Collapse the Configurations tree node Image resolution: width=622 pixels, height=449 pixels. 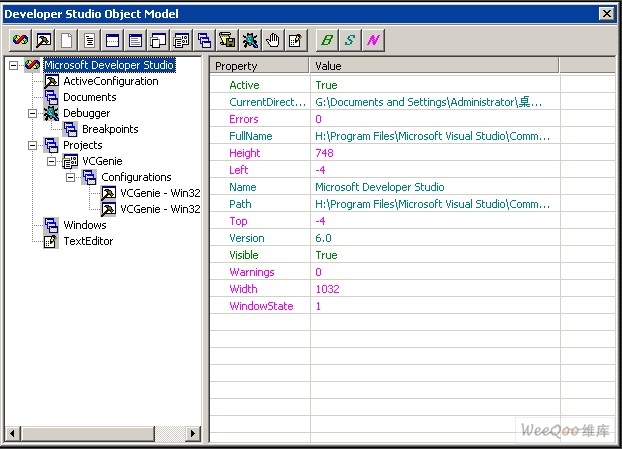tap(71, 177)
